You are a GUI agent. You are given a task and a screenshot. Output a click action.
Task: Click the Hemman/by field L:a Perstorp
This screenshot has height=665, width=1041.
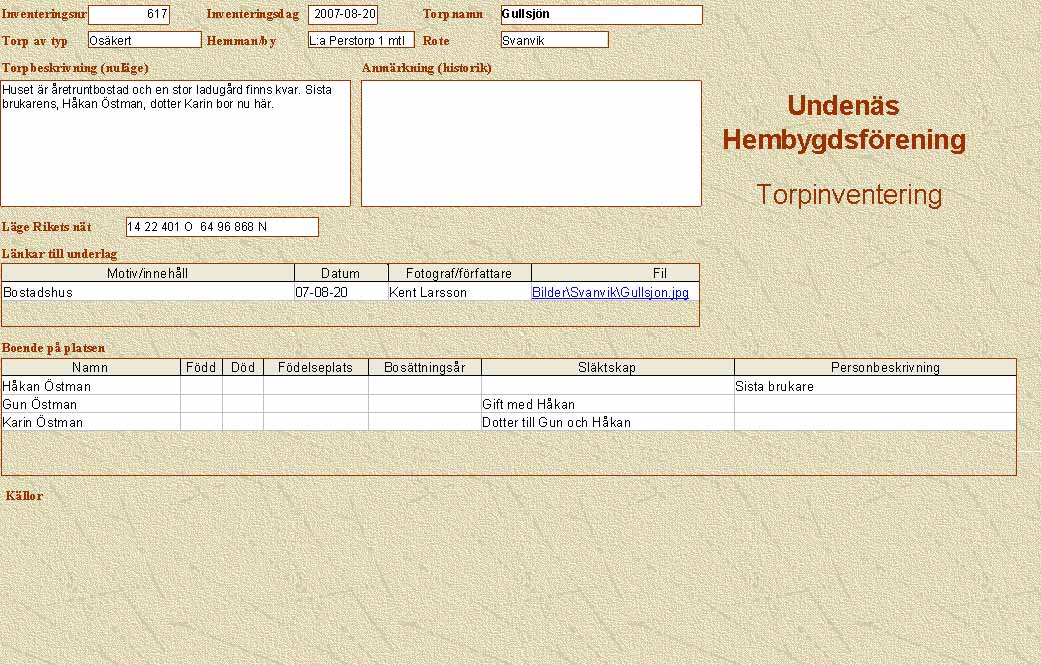(x=360, y=40)
